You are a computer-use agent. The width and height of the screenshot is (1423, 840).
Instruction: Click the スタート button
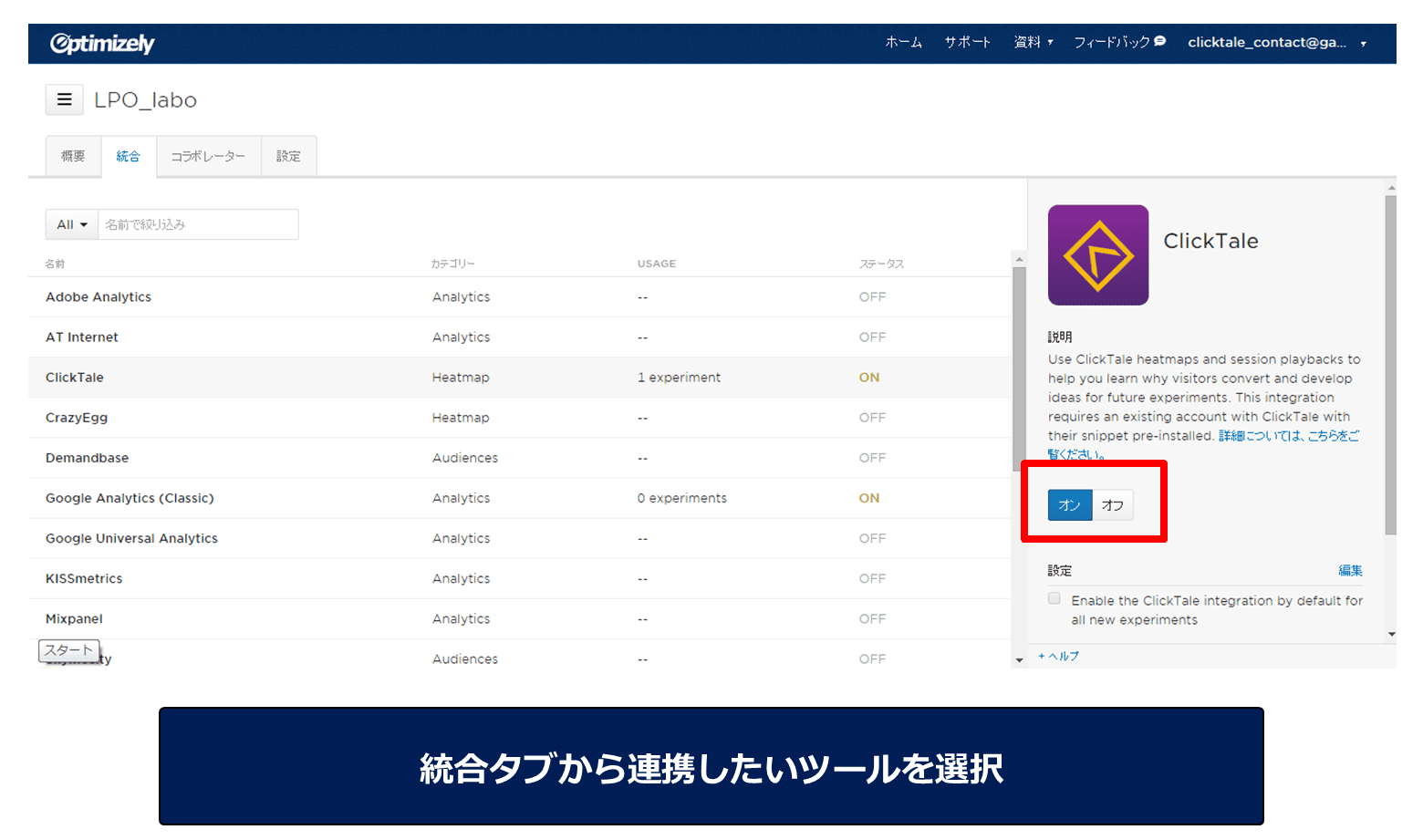click(69, 650)
